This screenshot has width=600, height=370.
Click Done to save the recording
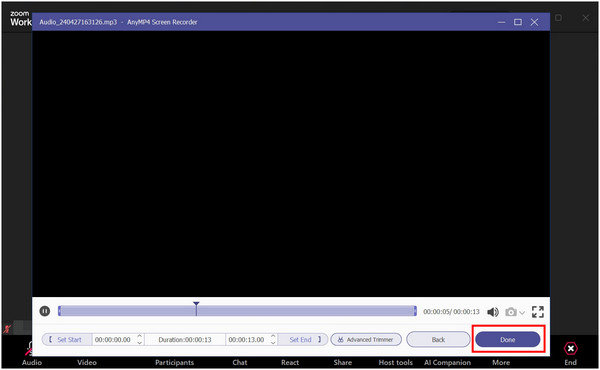coord(508,339)
